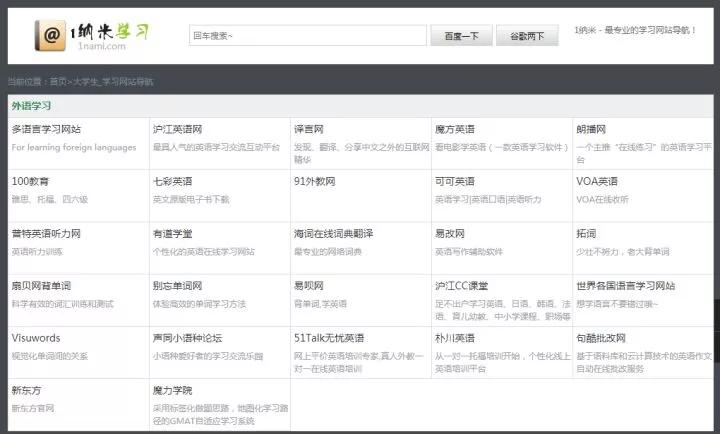Open the 易呗网 link
The height and width of the screenshot is (434, 720).
click(309, 286)
